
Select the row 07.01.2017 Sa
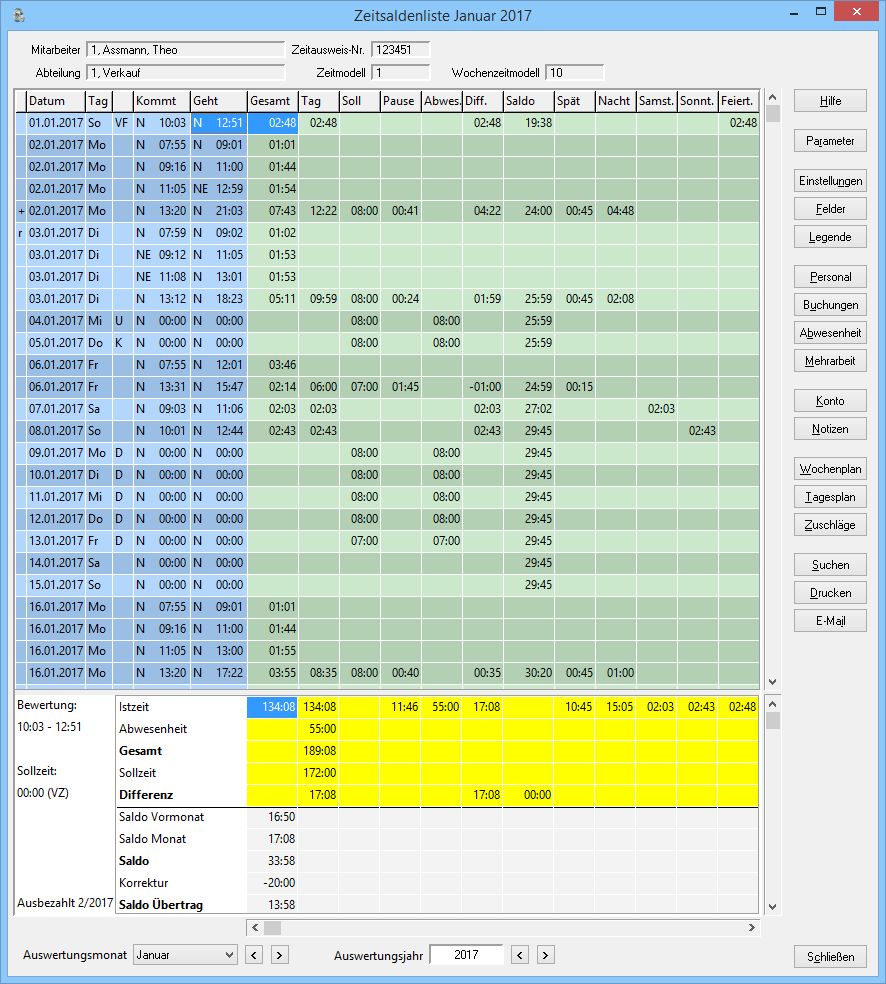388,409
